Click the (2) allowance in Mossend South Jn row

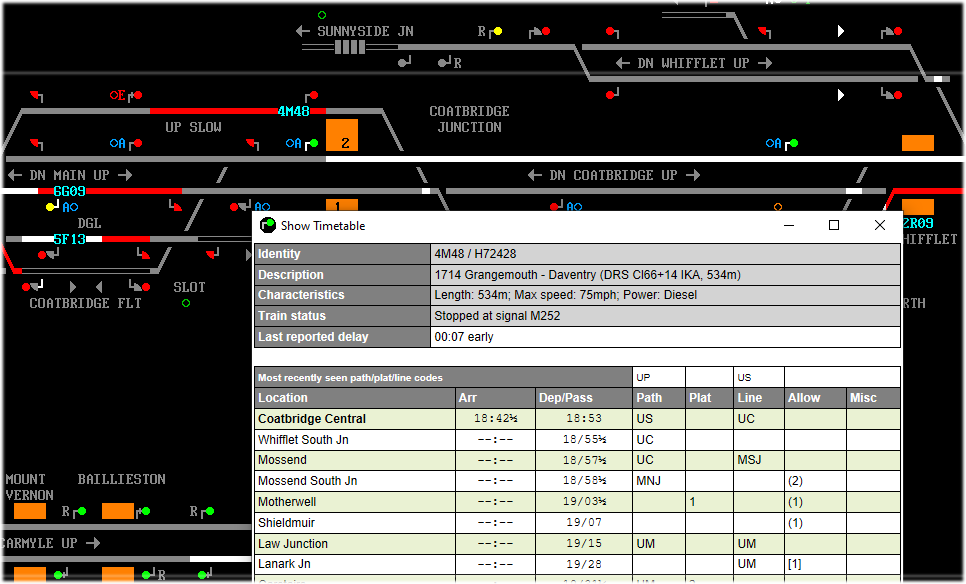click(816, 481)
